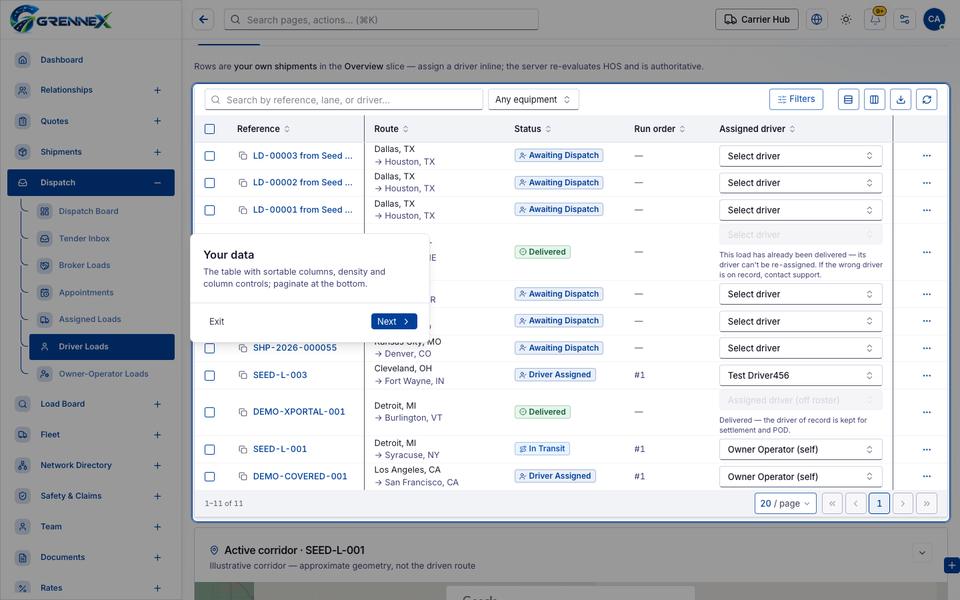960x600 pixels.
Task: Expand the Relationships sidebar section
Action: (157, 90)
